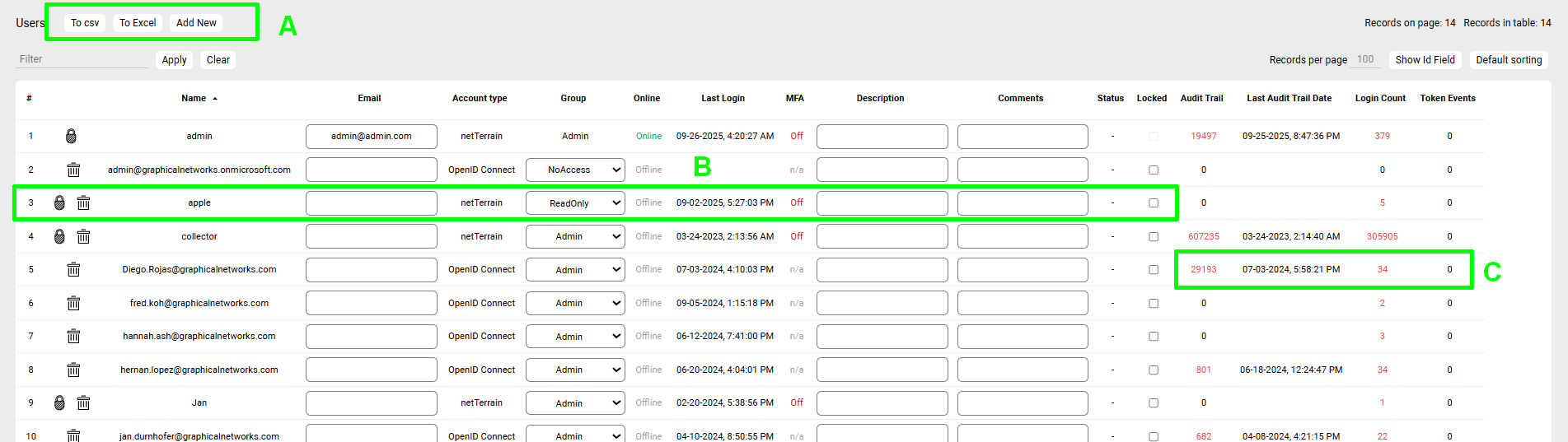
Task: Toggle Locked checkbox for collector user
Action: pyautogui.click(x=1153, y=237)
